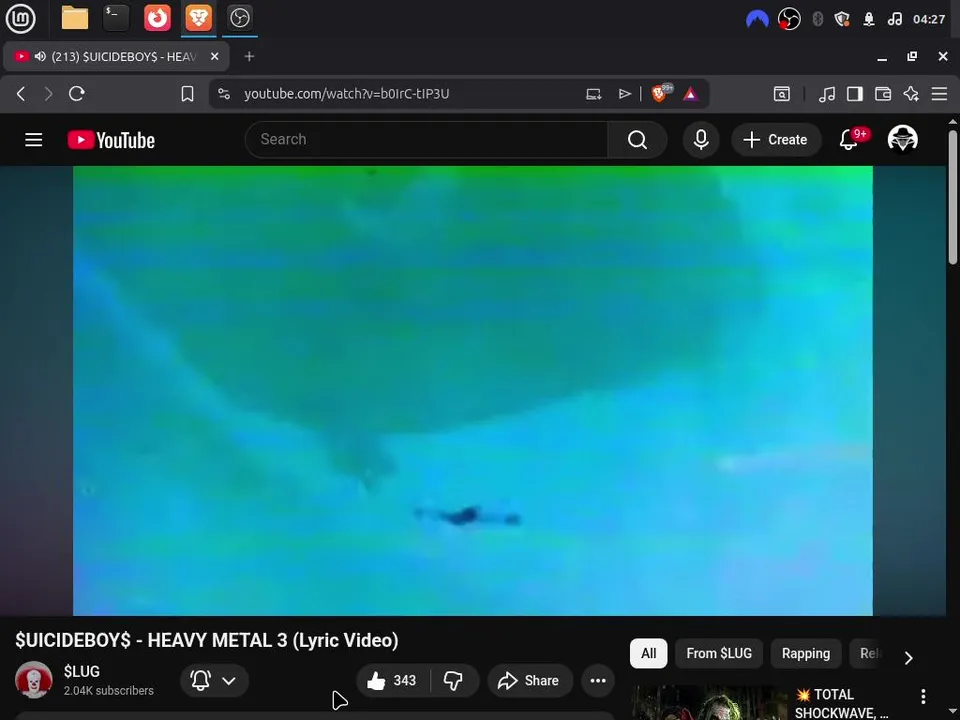Go back to the previous page
The width and height of the screenshot is (960, 720).
pyautogui.click(x=21, y=94)
